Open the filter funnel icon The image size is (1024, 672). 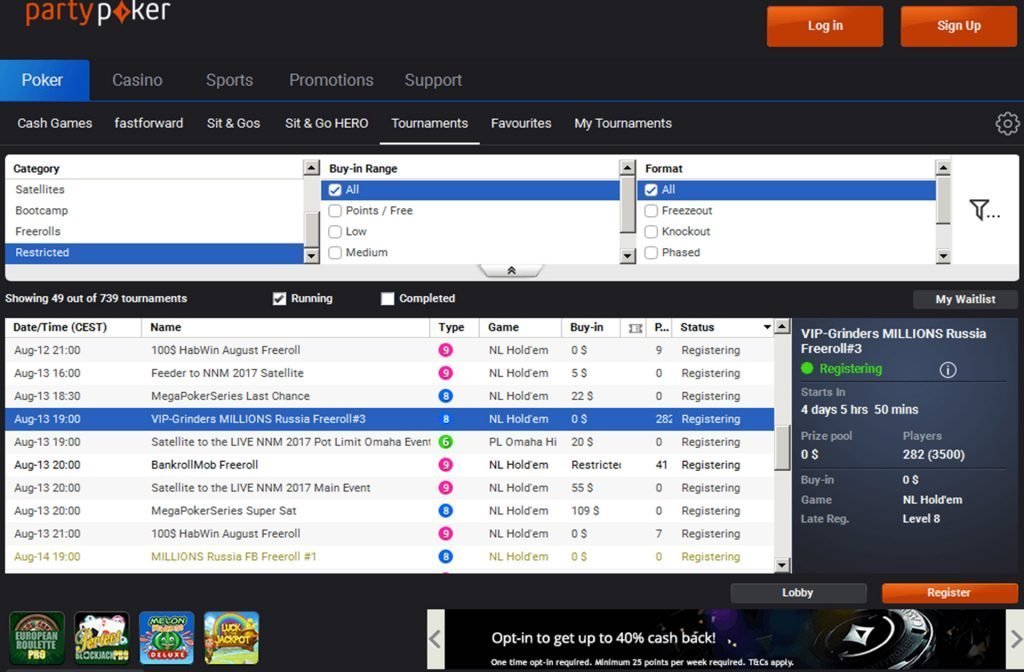coord(984,210)
